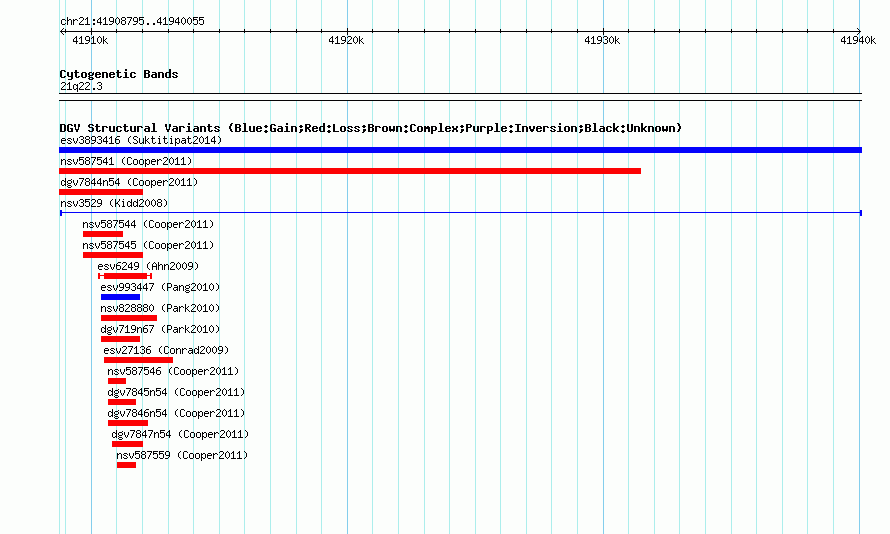Viewport: 890px width, 534px height.
Task: Open nsv587559 (Cooper2011) label
Action: pos(182,455)
